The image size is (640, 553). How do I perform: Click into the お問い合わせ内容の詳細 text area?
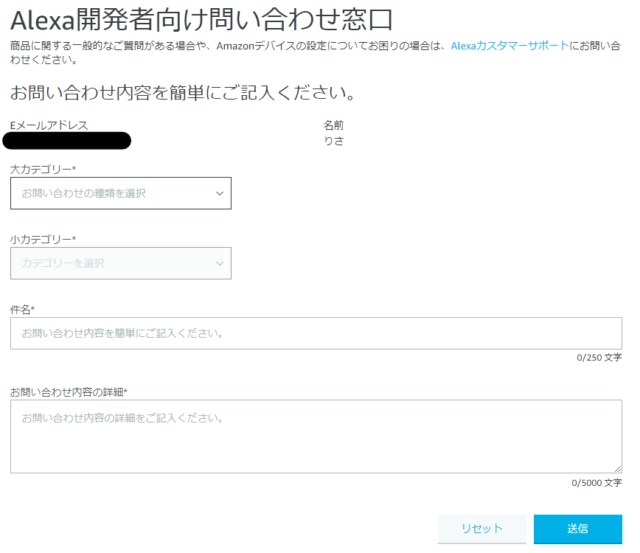click(316, 437)
